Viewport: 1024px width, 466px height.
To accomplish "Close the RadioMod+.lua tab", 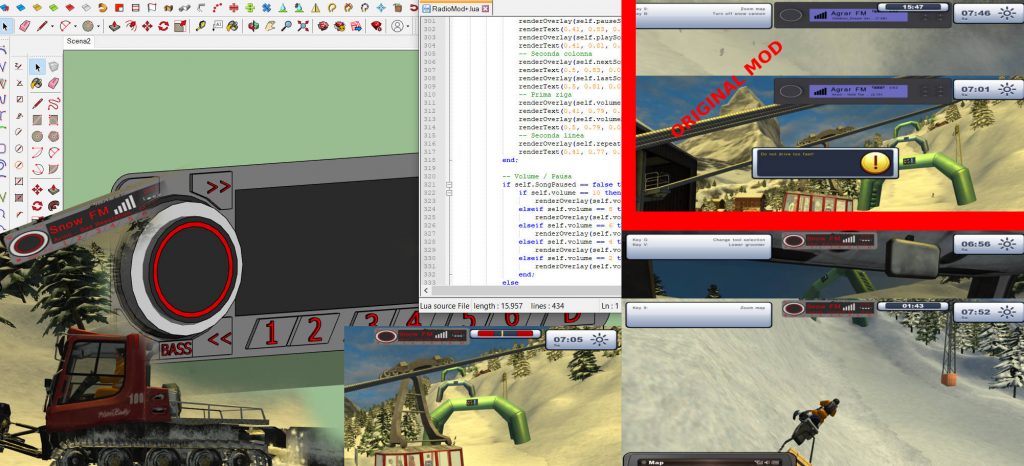I will click(x=487, y=9).
